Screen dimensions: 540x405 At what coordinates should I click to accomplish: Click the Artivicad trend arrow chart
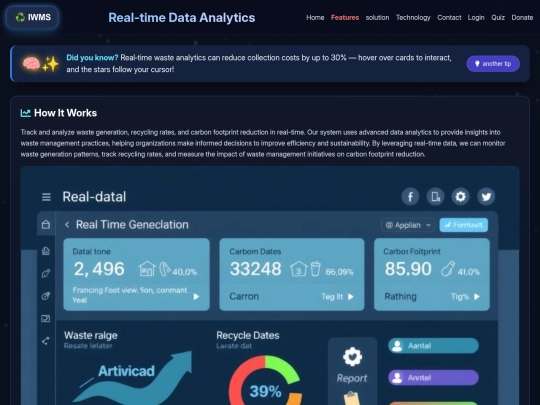click(x=133, y=378)
